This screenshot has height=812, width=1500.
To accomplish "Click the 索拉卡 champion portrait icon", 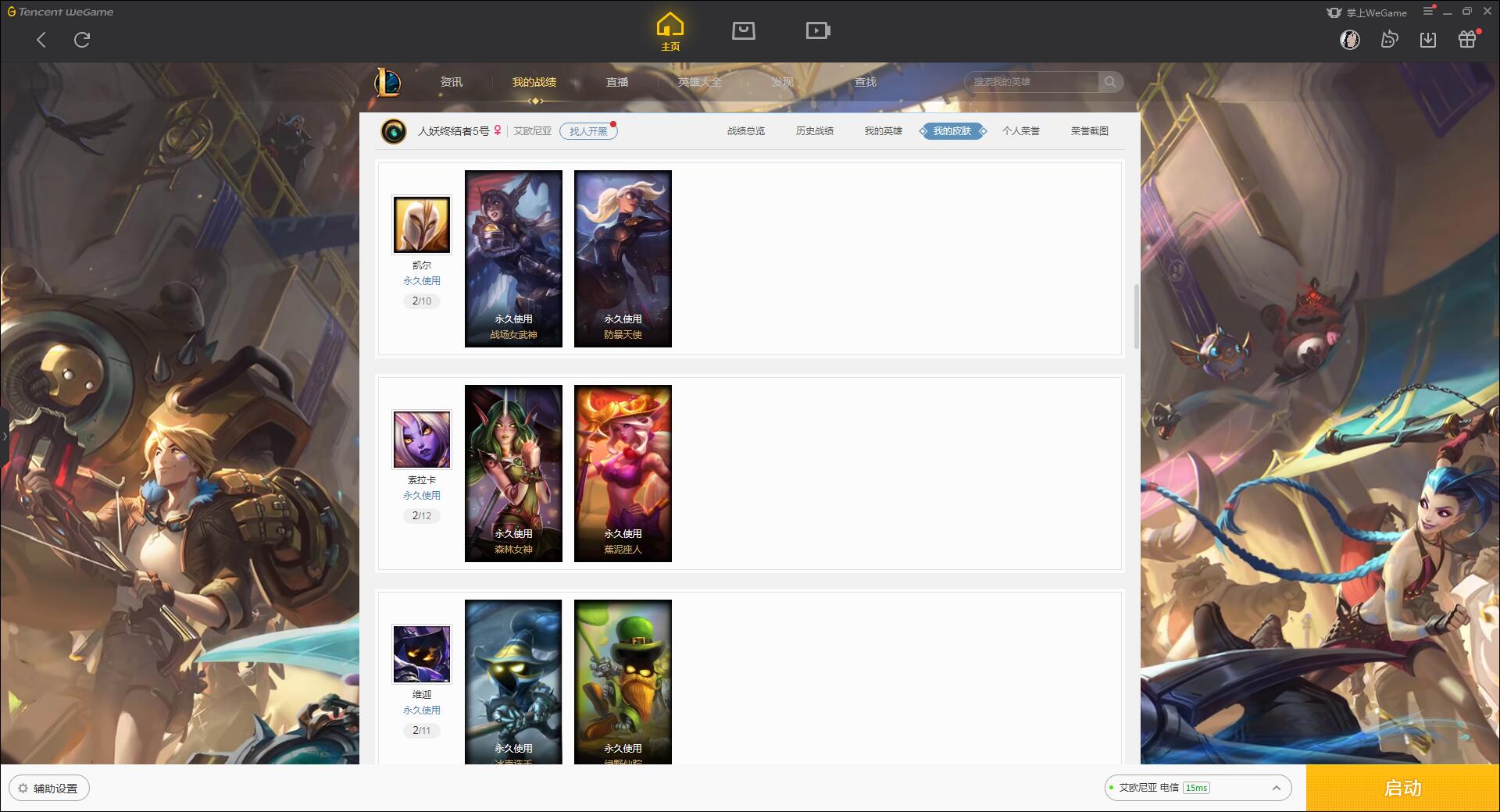I will click(422, 440).
